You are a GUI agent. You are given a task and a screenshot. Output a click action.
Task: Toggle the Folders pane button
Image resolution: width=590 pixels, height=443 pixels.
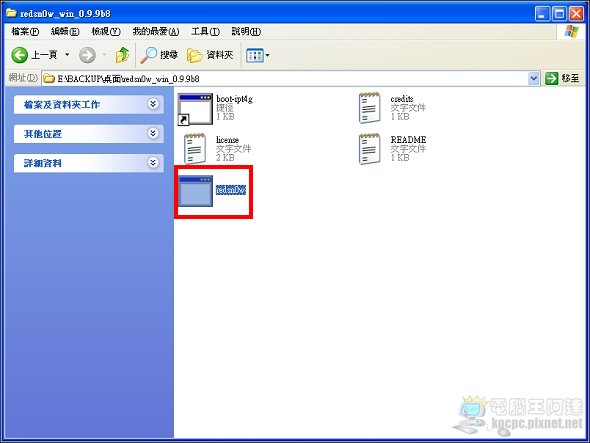(210, 55)
